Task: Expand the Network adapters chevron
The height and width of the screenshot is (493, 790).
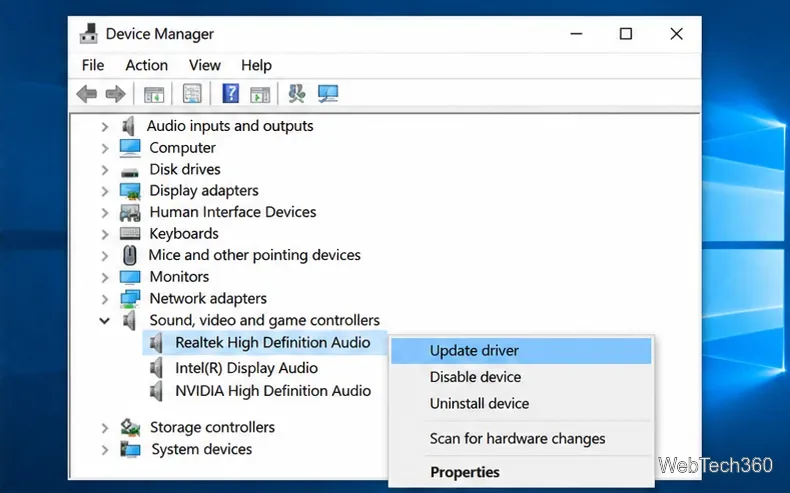Action: 104,299
